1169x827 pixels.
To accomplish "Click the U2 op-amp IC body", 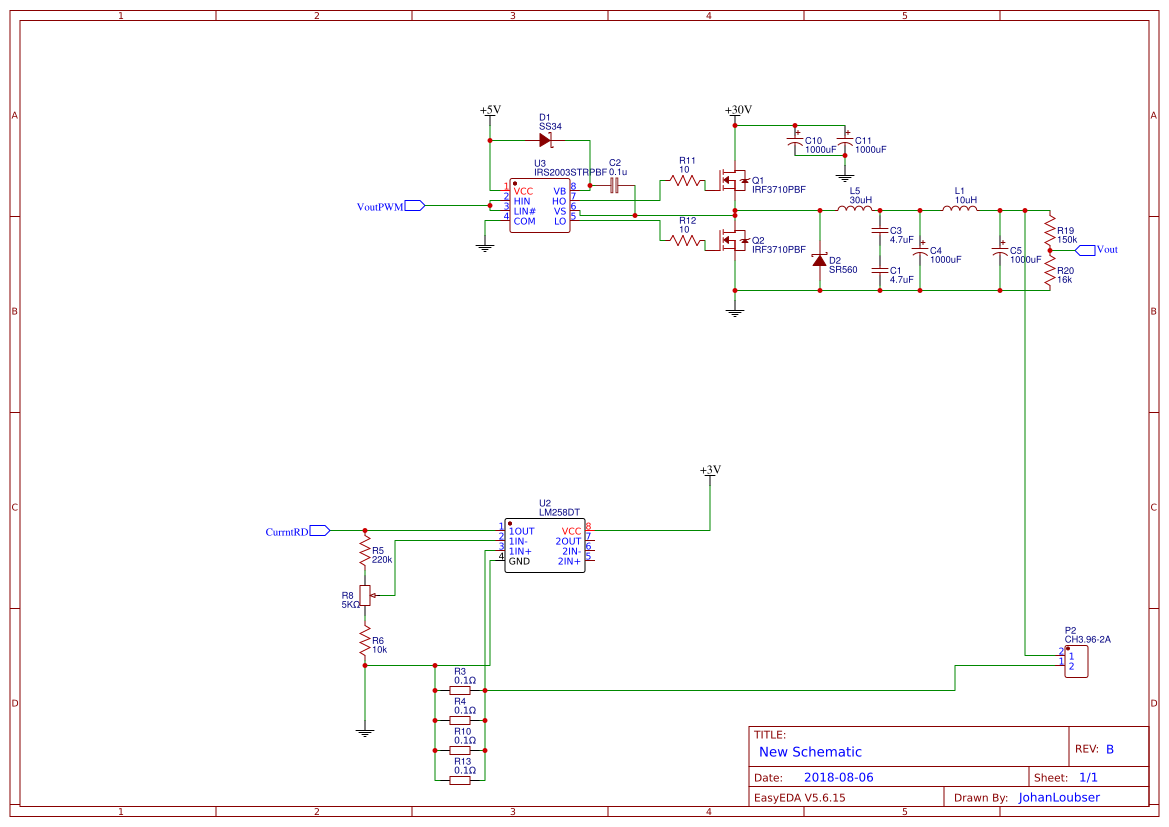I will tap(545, 546).
